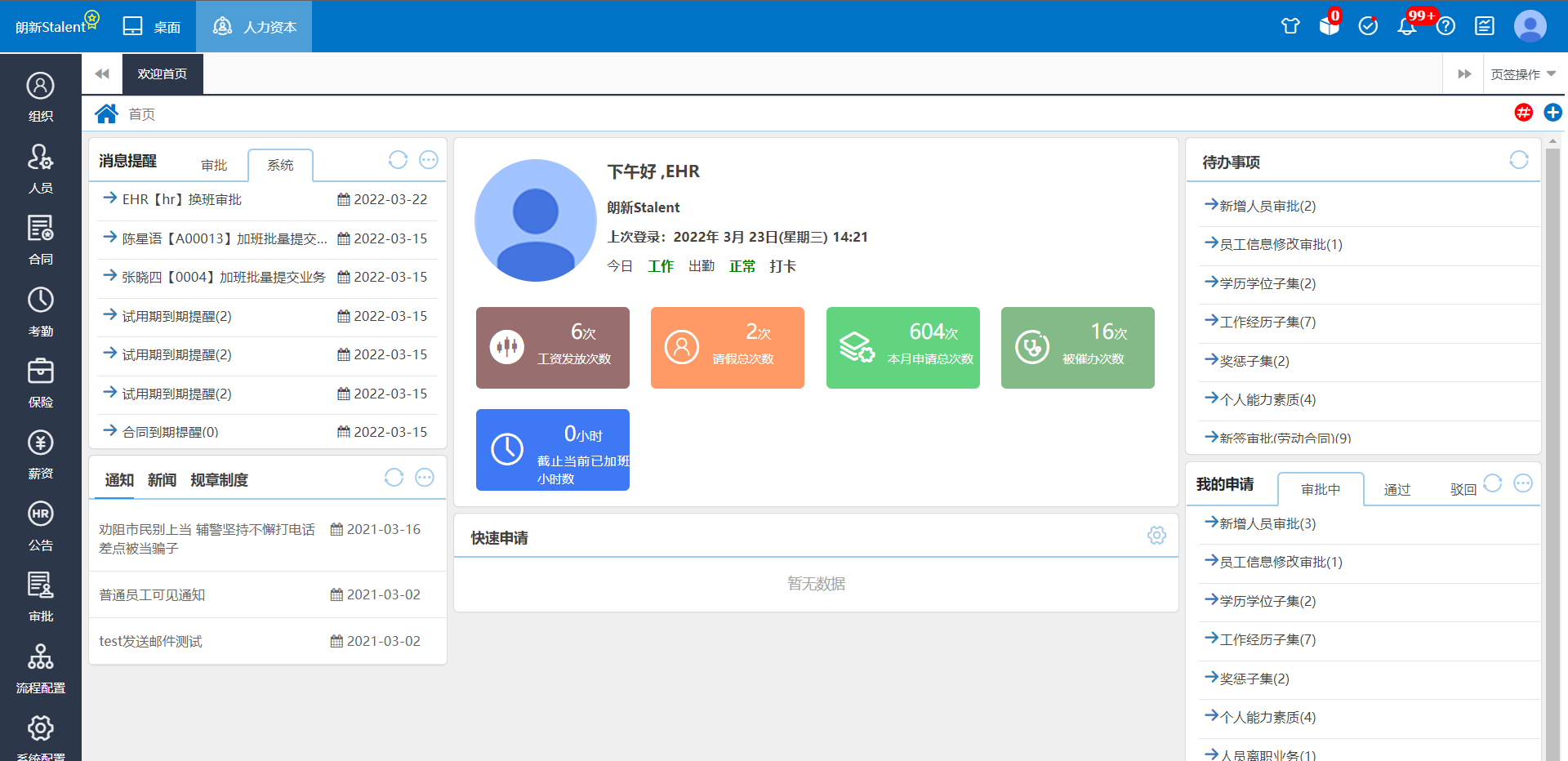The image size is (1568, 761).
Task: Switch 消息提醒 to the 审批 tab
Action: click(214, 166)
